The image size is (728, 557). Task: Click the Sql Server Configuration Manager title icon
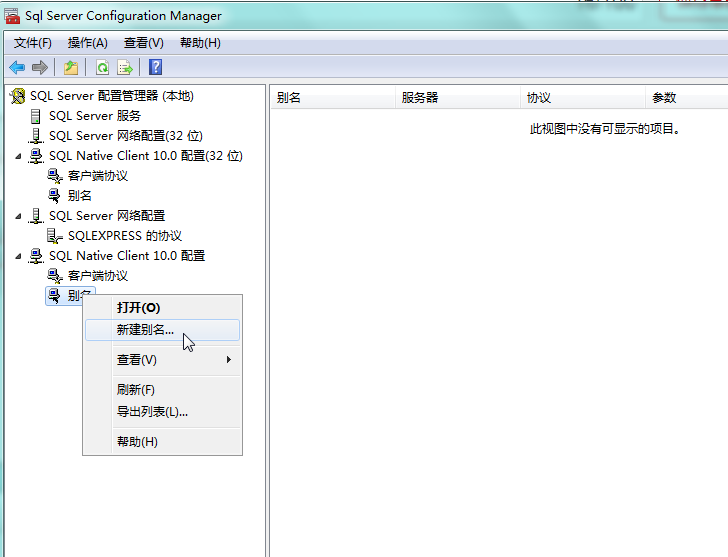pos(12,16)
